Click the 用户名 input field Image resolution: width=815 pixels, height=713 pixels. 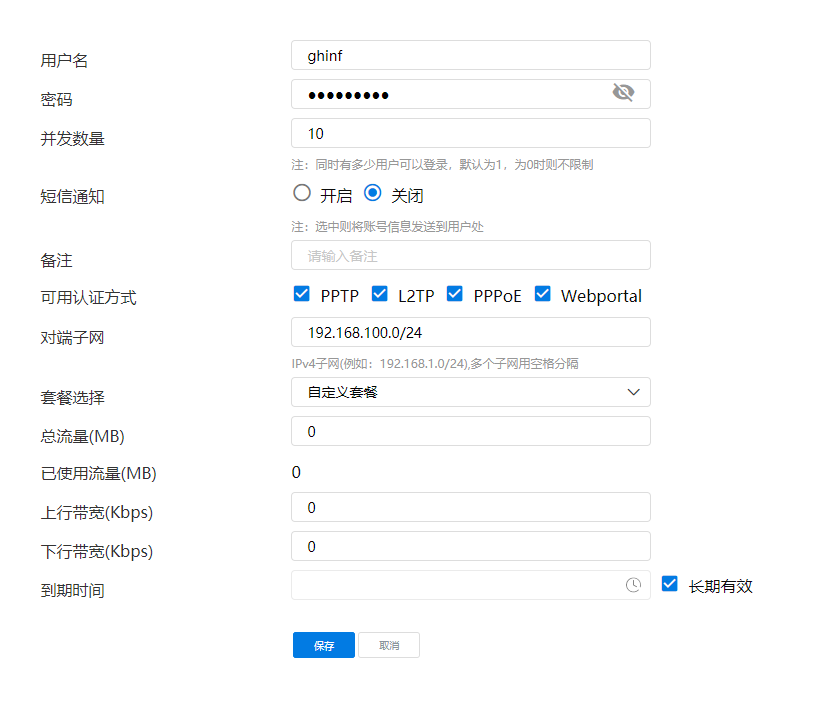click(470, 55)
